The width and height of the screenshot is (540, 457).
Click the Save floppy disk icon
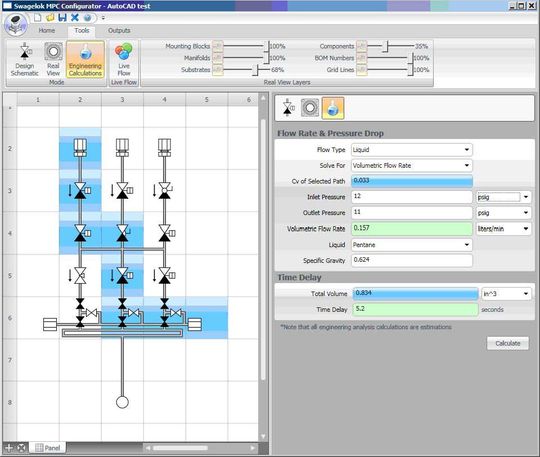pyautogui.click(x=62, y=18)
